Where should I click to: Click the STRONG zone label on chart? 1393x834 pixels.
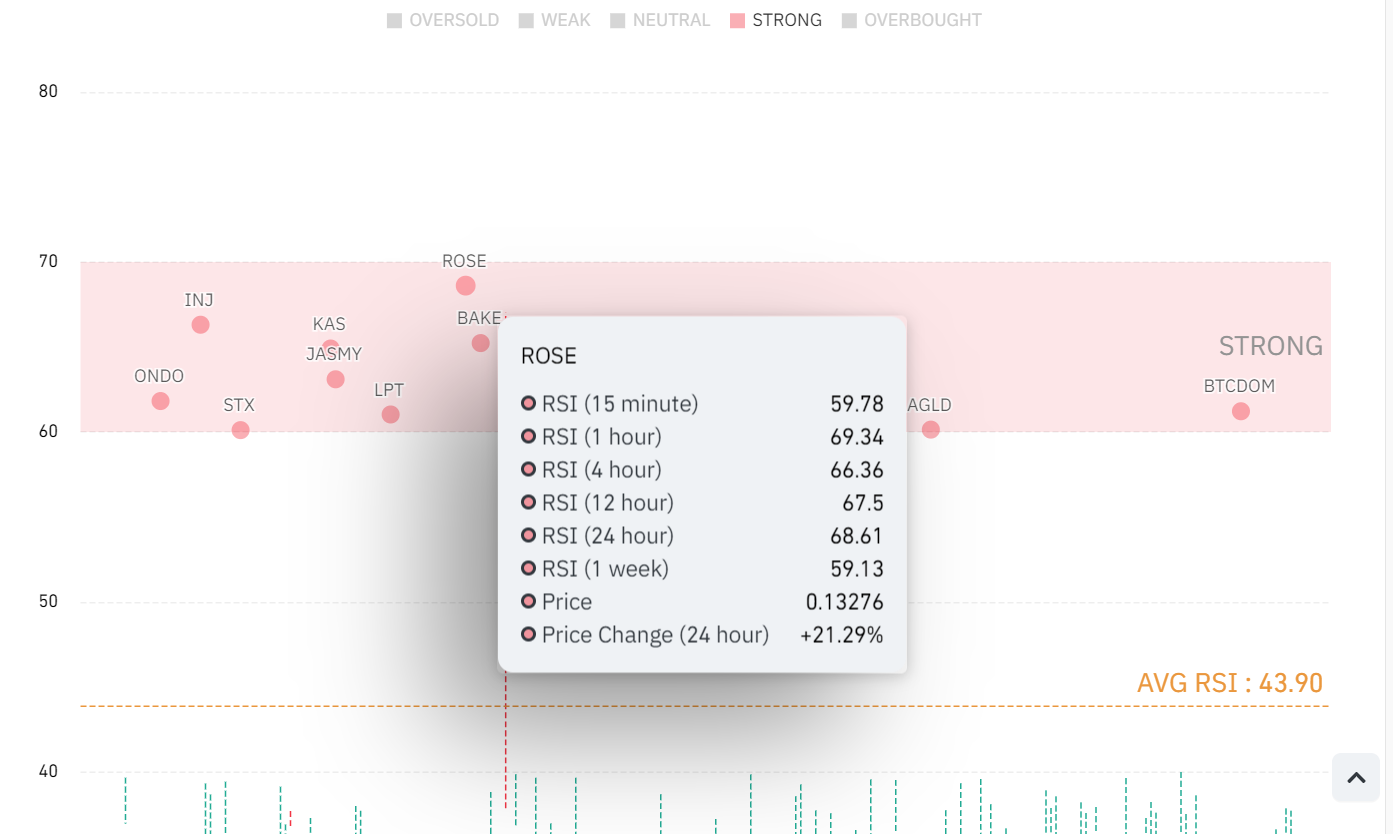coord(1270,346)
